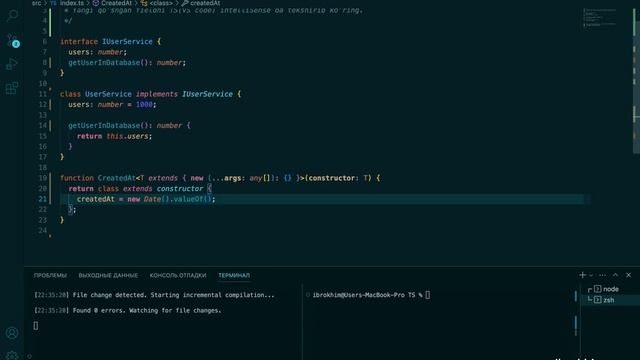This screenshot has height=360, width=640.
Task: Switch to the ПРОБЛЕМЫ panel tab
Action: click(50, 276)
